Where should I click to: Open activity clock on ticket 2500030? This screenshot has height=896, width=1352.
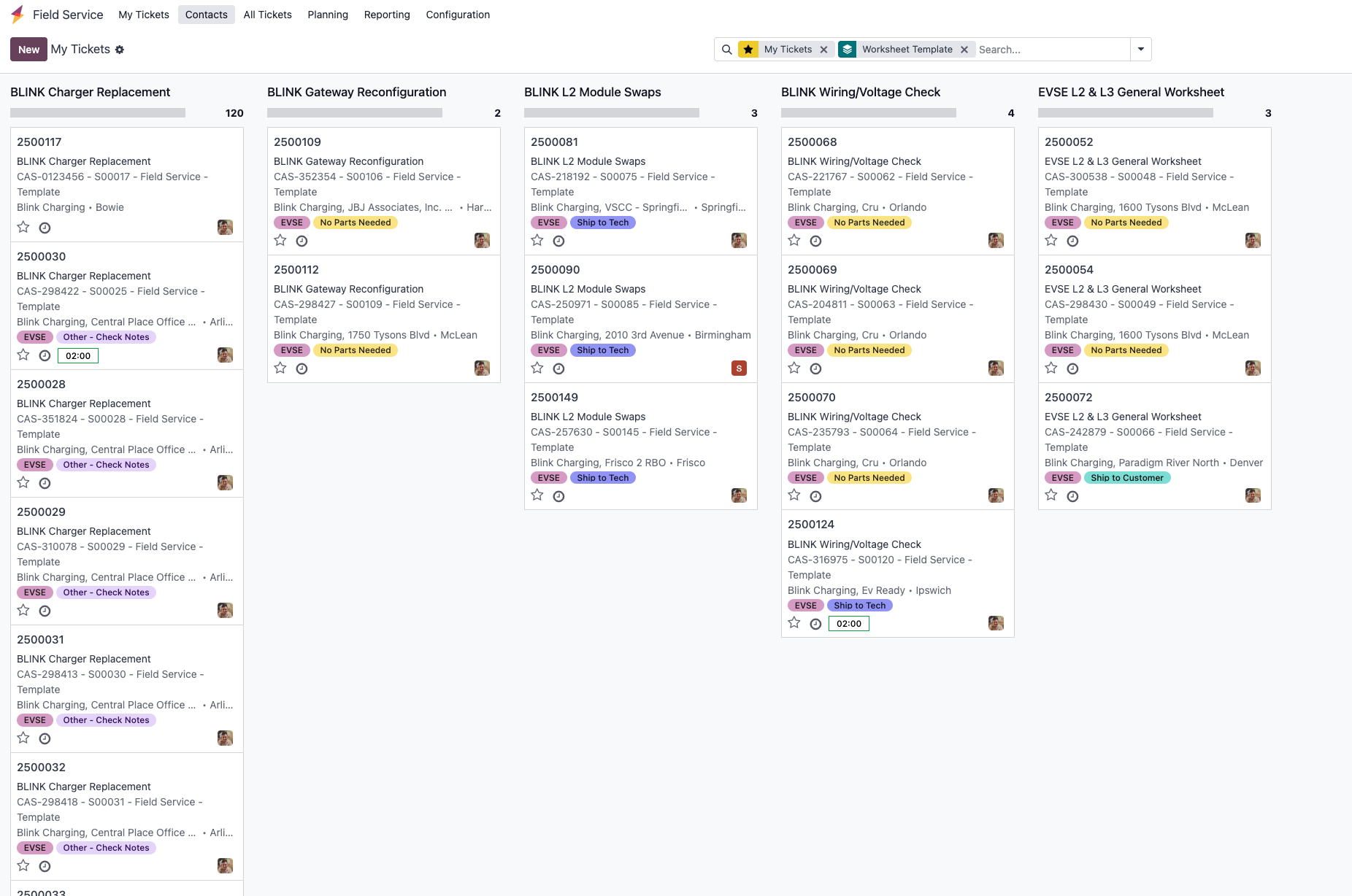pyautogui.click(x=45, y=355)
